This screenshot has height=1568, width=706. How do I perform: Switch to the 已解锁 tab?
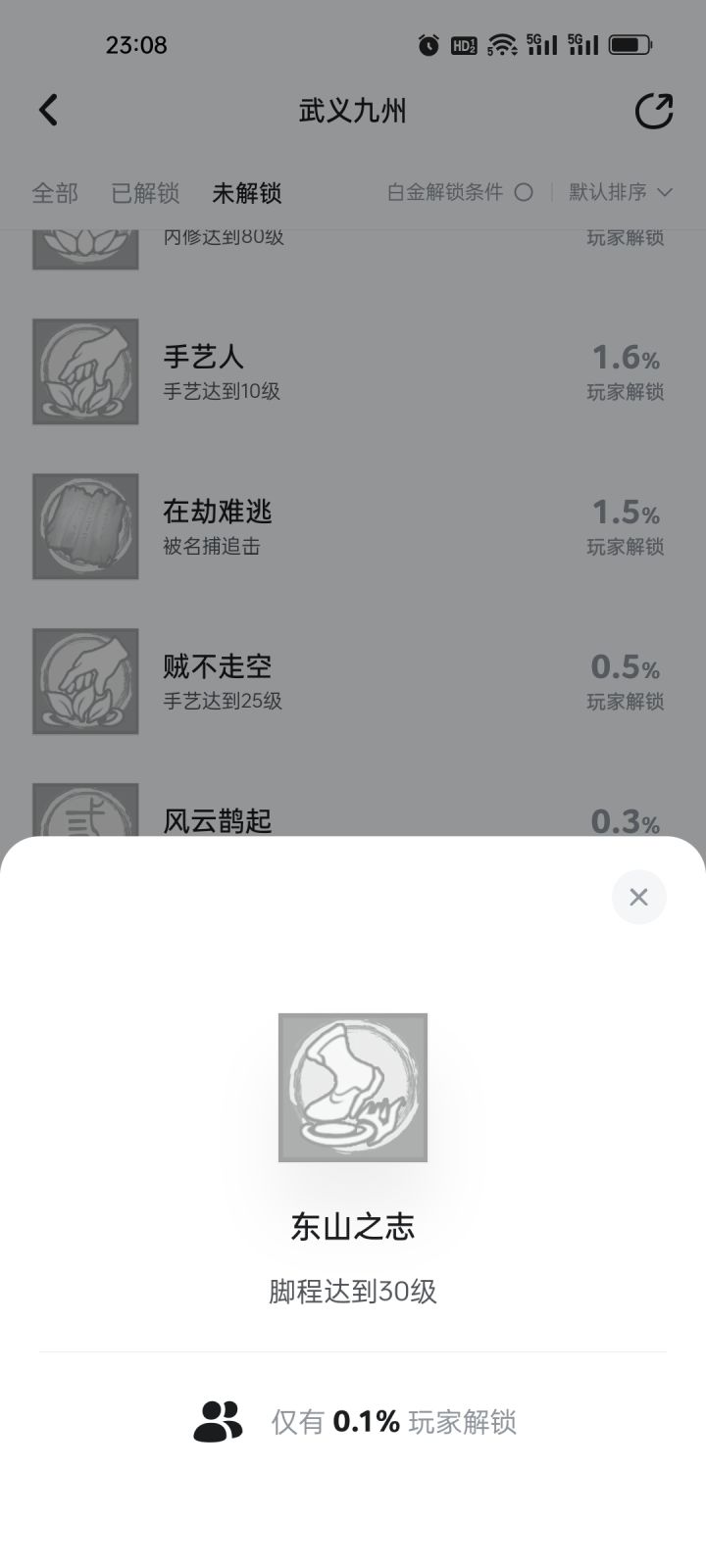(145, 193)
